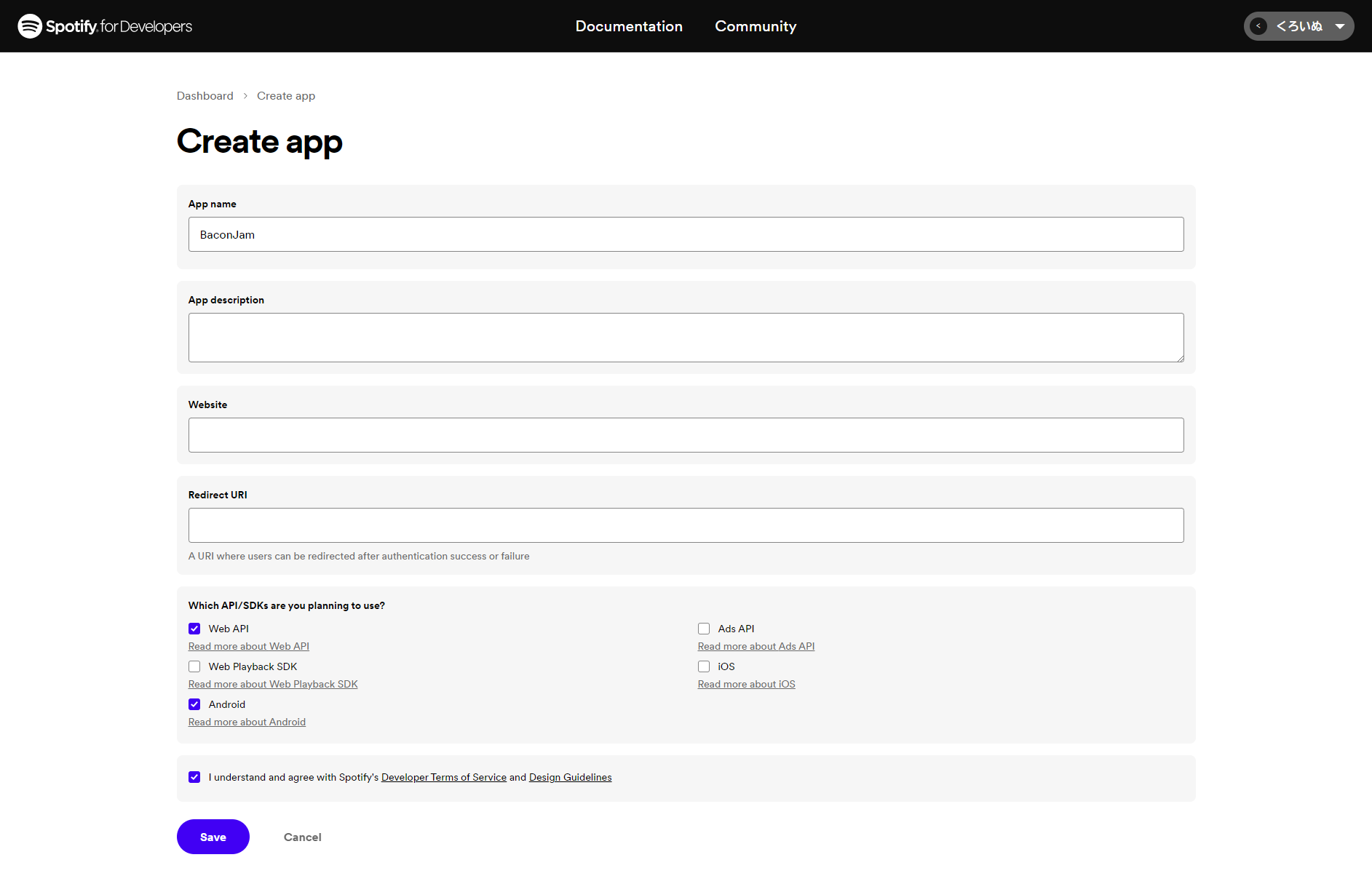
Task: Uncheck the Web API checkbox
Action: coord(194,629)
